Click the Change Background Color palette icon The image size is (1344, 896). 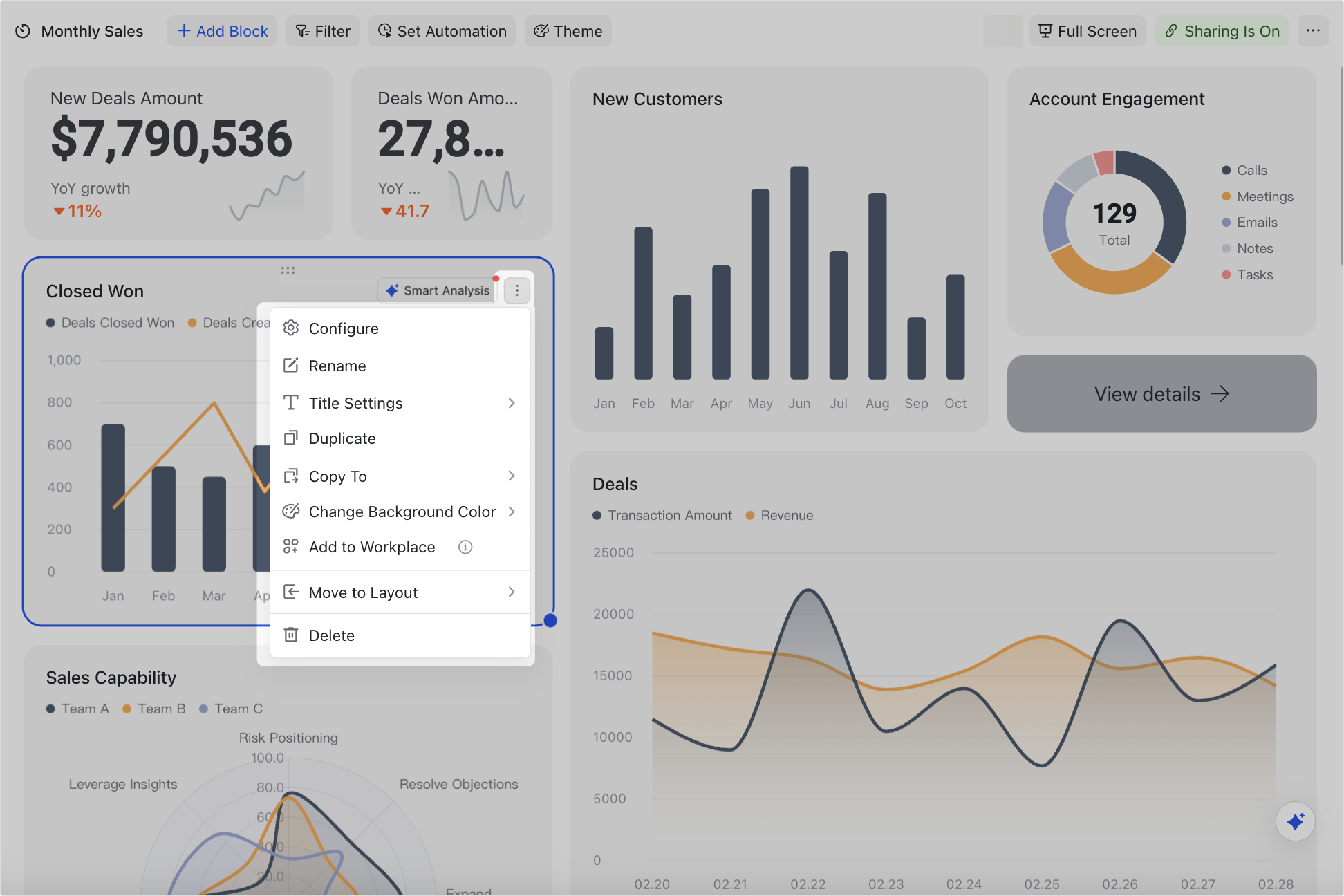click(291, 511)
